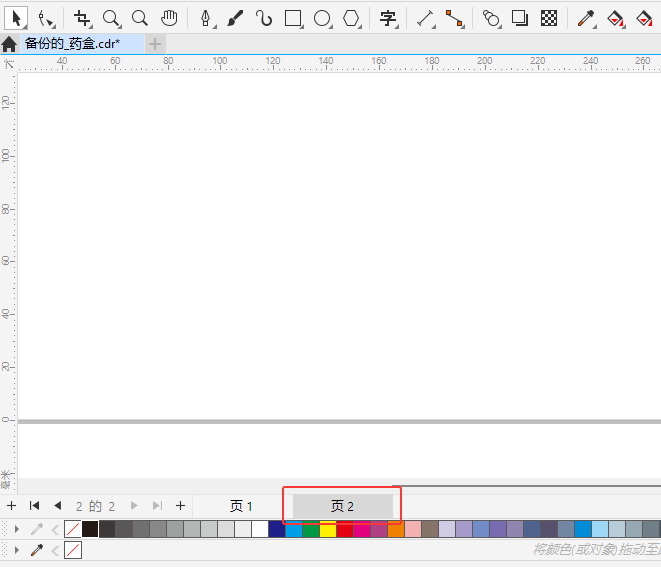The height and width of the screenshot is (567, 661).
Task: Select the Zoom tool
Action: pyautogui.click(x=111, y=19)
